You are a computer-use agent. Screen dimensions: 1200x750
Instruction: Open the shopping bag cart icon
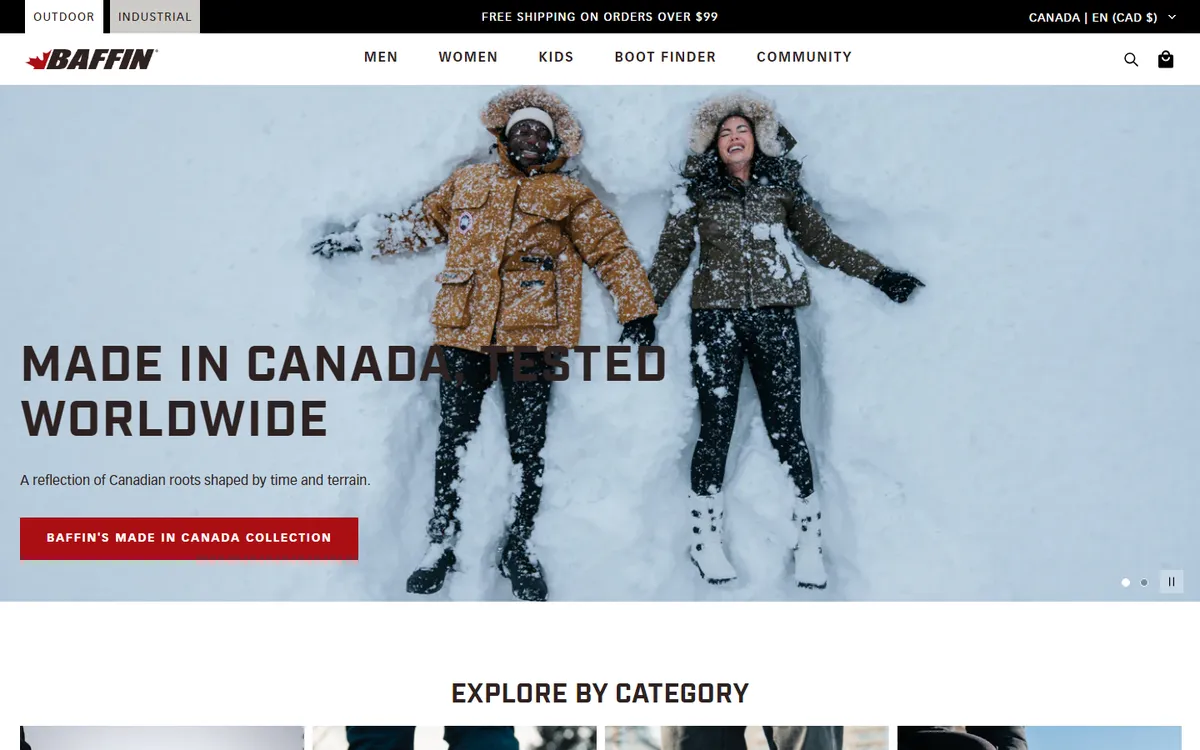(1165, 59)
